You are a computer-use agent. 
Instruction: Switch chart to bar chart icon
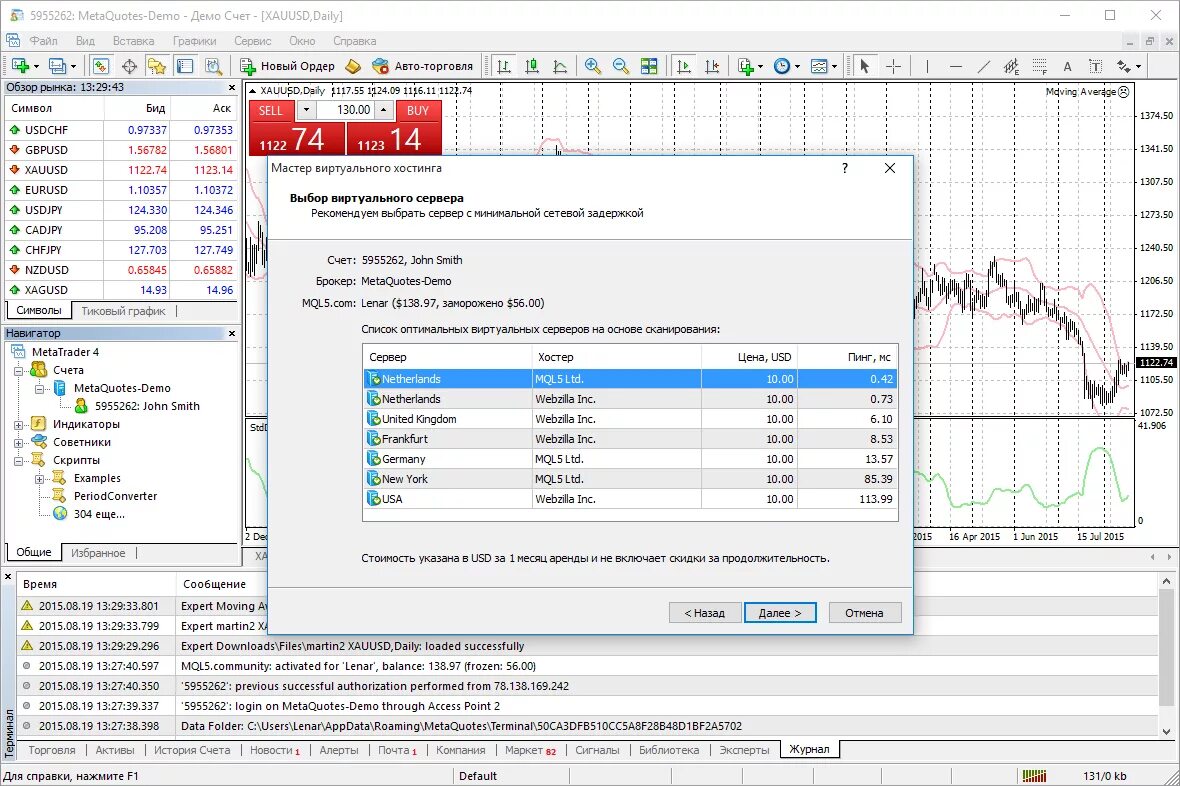(504, 66)
